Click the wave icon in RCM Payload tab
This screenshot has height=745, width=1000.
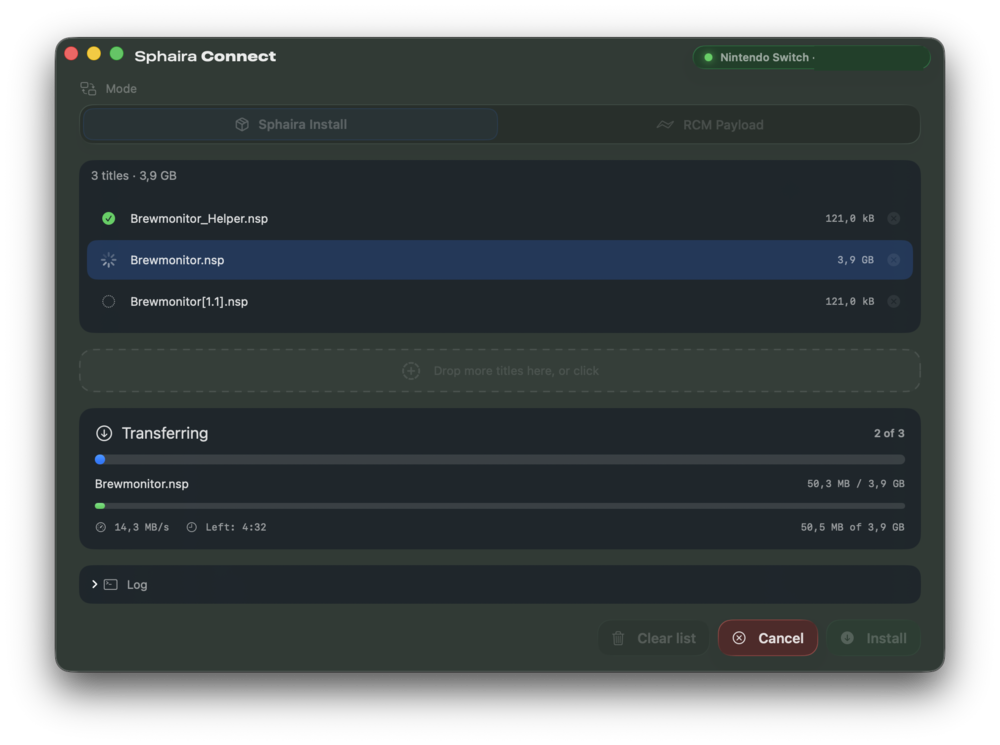pyautogui.click(x=665, y=124)
